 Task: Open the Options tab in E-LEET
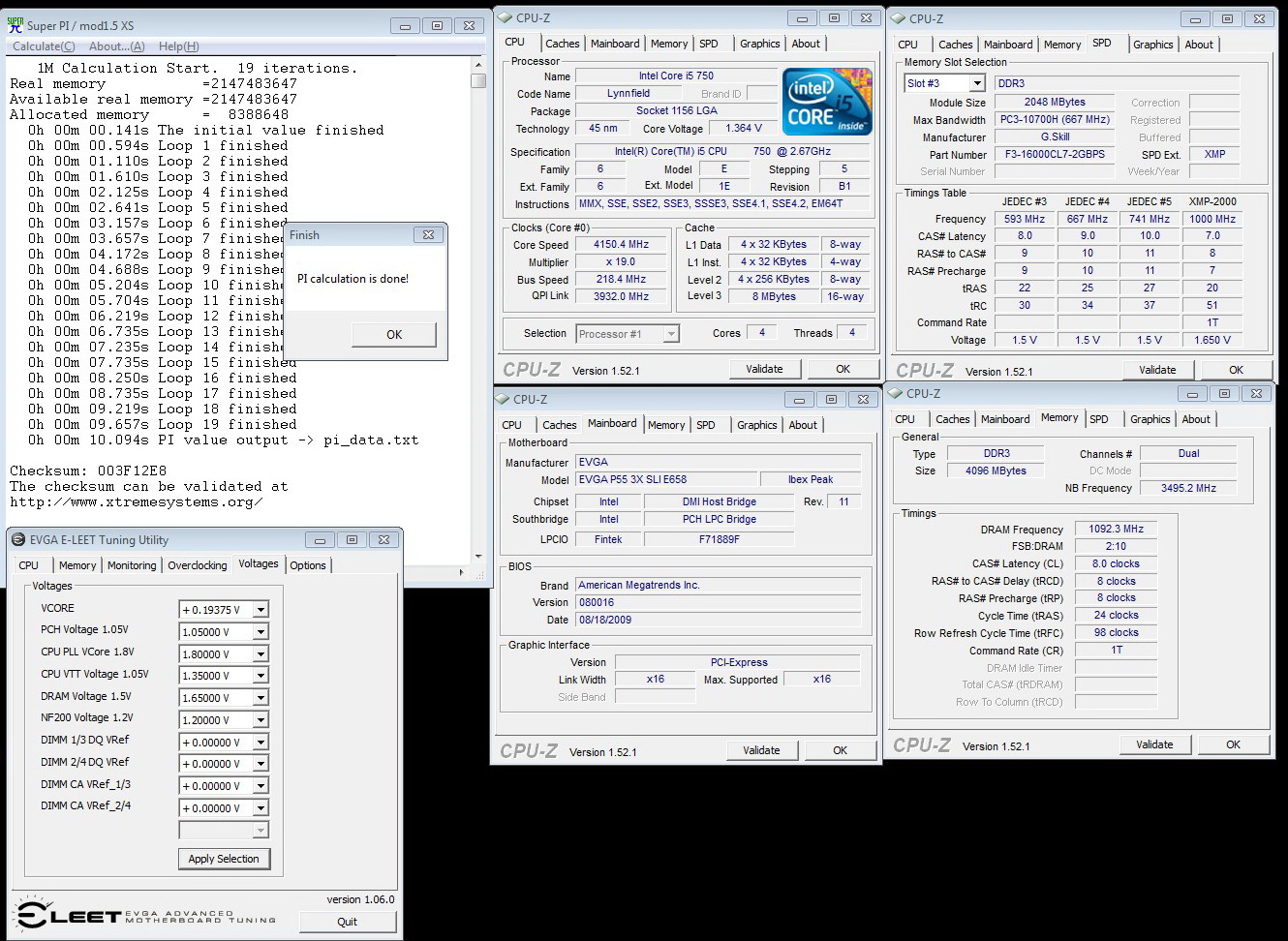pos(308,565)
